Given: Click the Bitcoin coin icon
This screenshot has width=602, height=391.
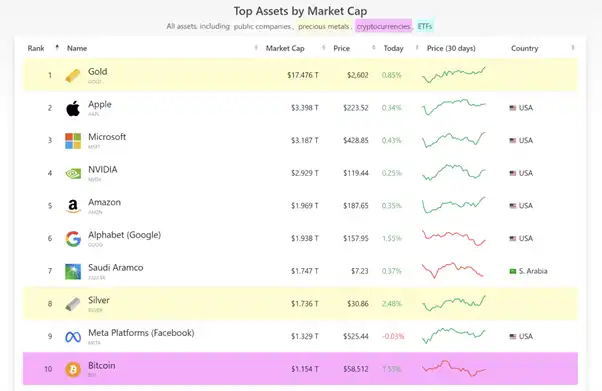Looking at the screenshot, I should [x=73, y=369].
